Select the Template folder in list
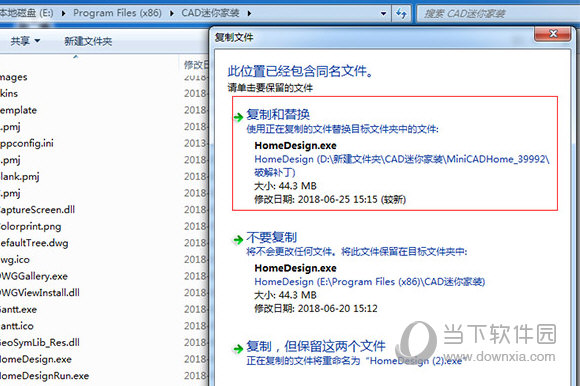580x386 pixels. point(18,110)
